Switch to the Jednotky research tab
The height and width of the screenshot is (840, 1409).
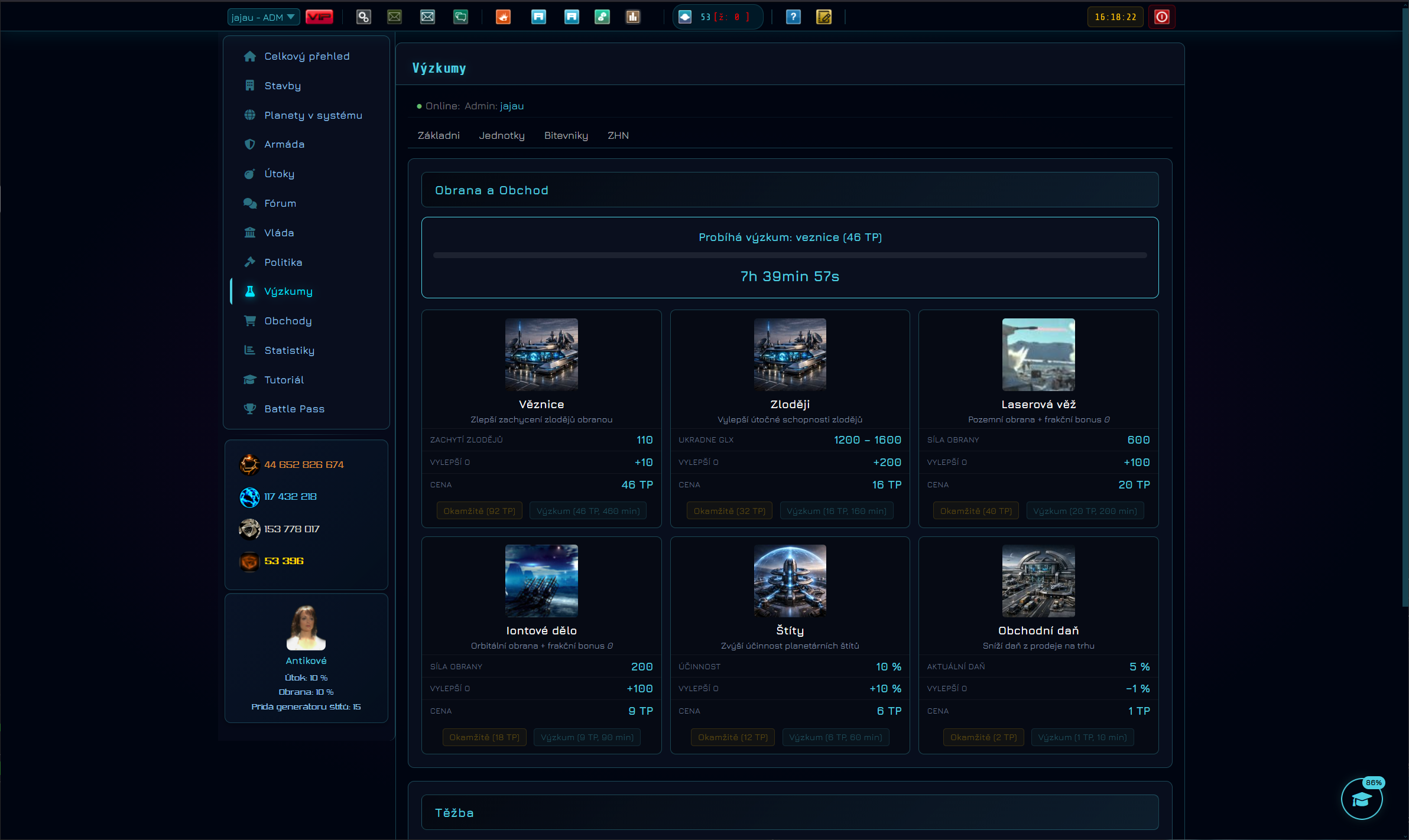pyautogui.click(x=502, y=135)
